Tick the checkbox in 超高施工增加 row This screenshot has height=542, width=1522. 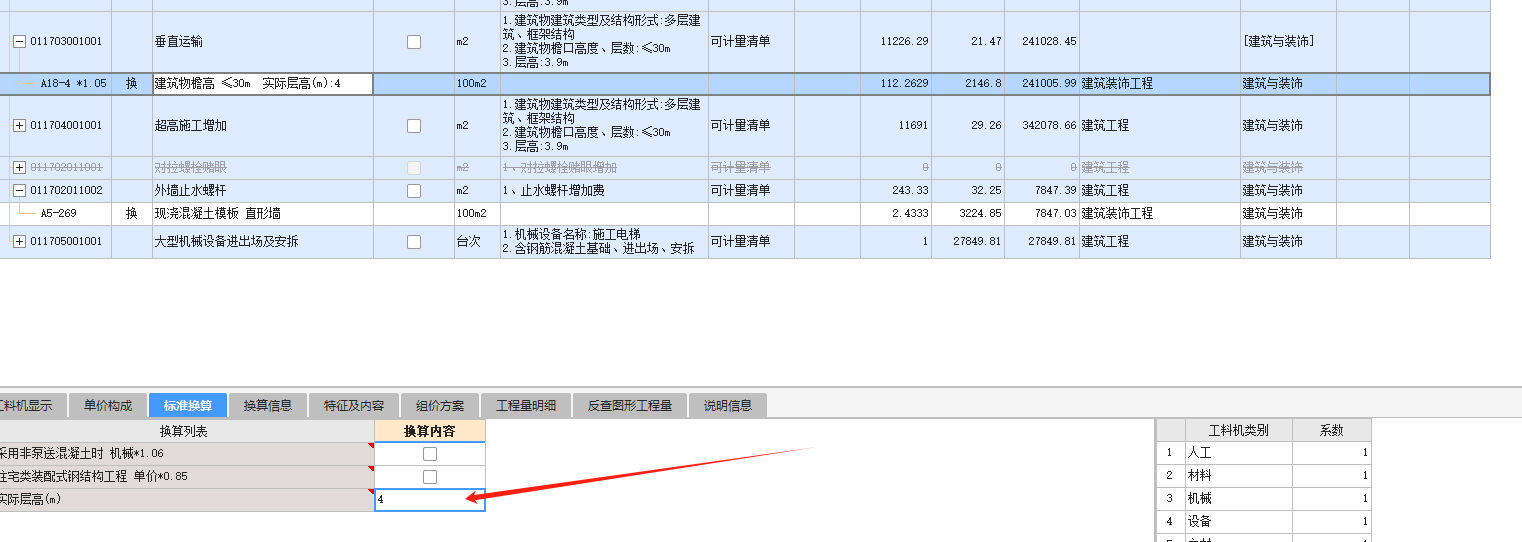[x=414, y=126]
